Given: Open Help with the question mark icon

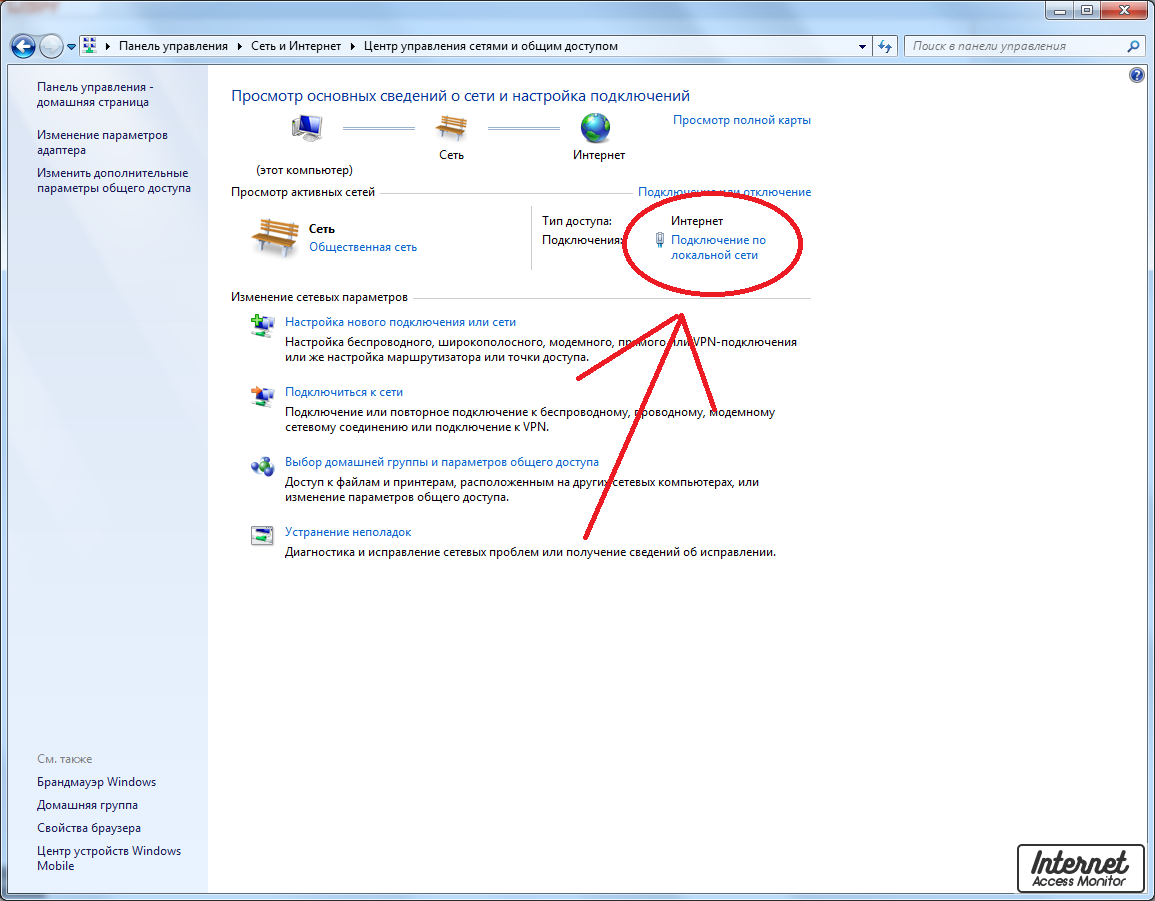Looking at the screenshot, I should [x=1137, y=75].
